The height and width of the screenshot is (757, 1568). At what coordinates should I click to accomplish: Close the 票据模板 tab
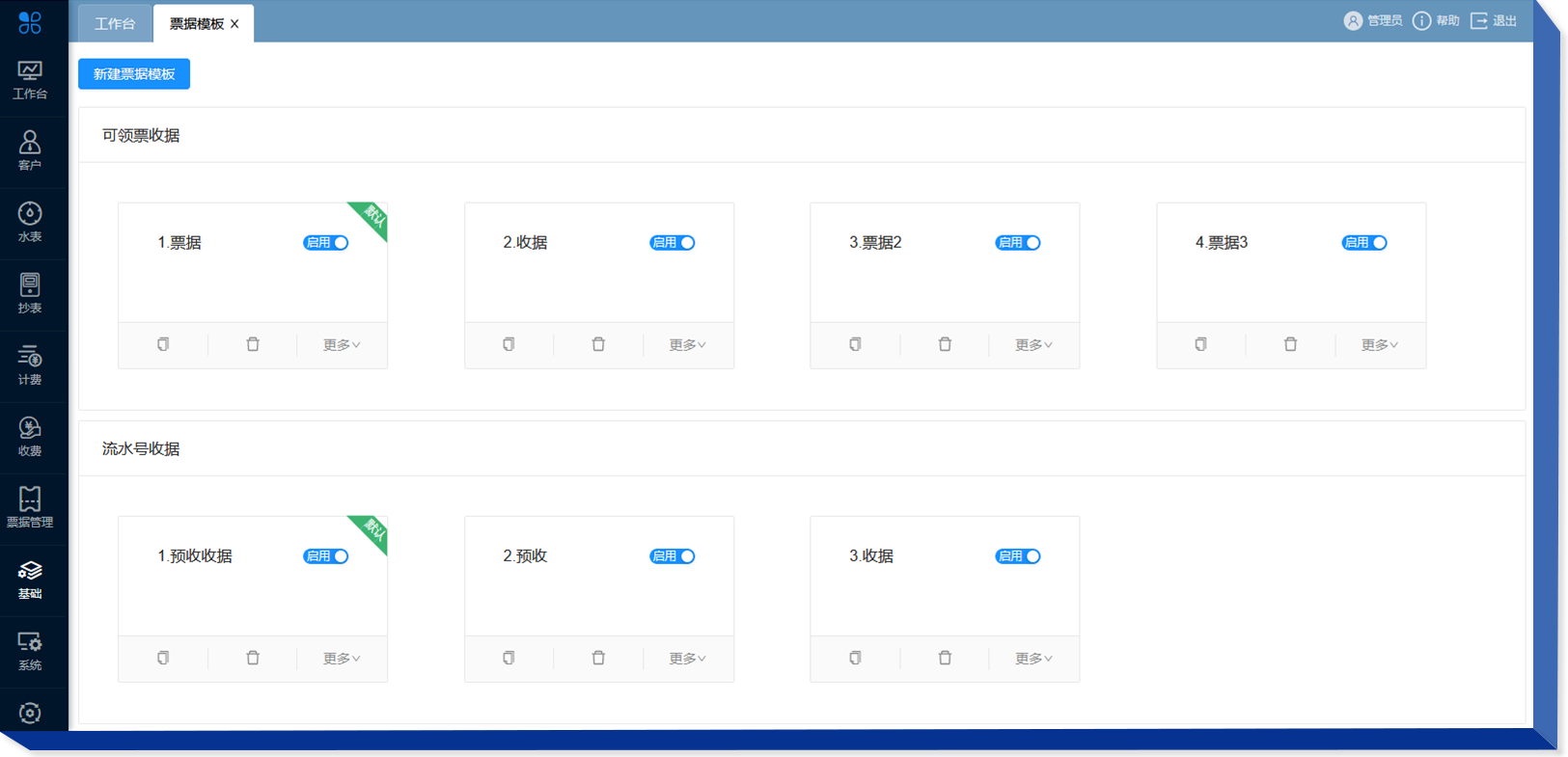pyautogui.click(x=234, y=24)
